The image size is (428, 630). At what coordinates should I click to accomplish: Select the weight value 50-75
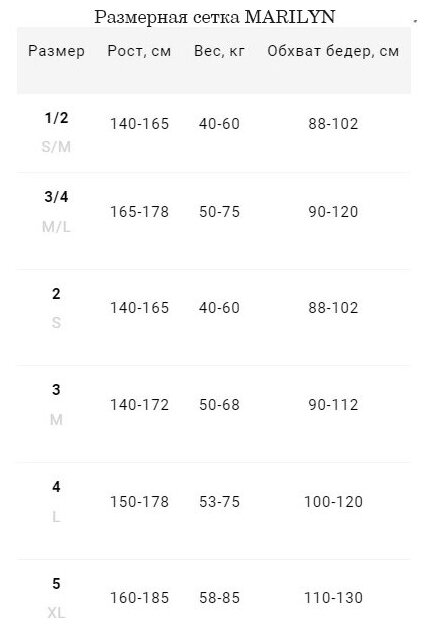pos(219,212)
